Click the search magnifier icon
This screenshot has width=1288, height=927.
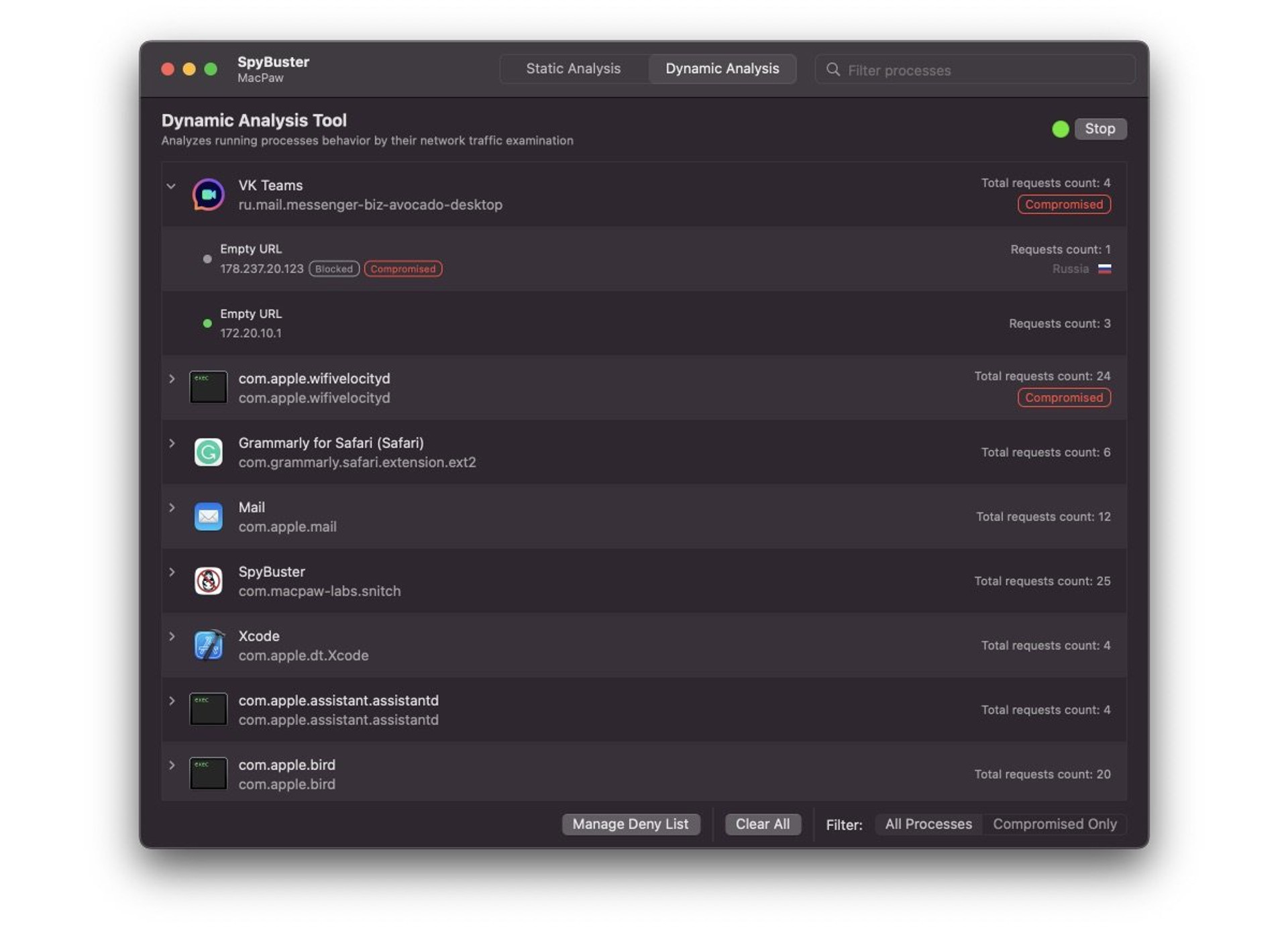pyautogui.click(x=833, y=70)
